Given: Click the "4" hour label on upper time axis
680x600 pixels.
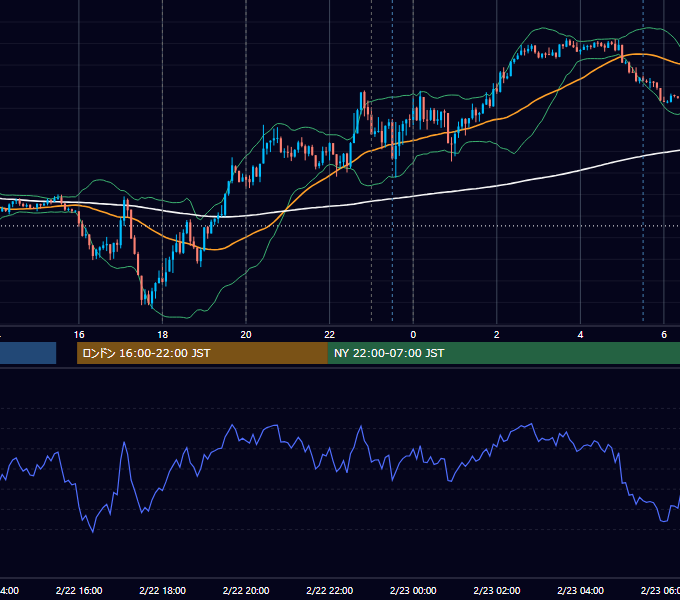Looking at the screenshot, I should (x=580, y=335).
